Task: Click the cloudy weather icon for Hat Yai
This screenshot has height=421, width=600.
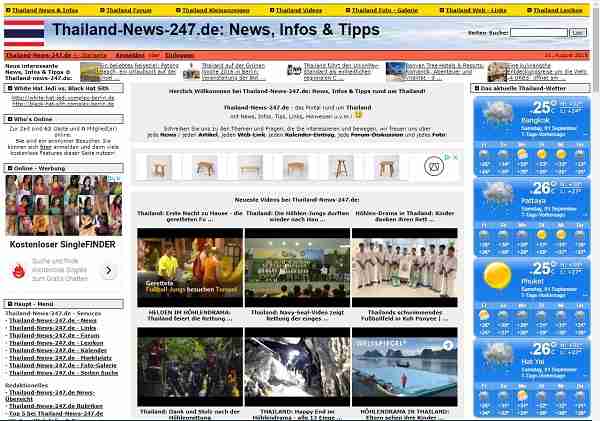Action: click(x=497, y=354)
